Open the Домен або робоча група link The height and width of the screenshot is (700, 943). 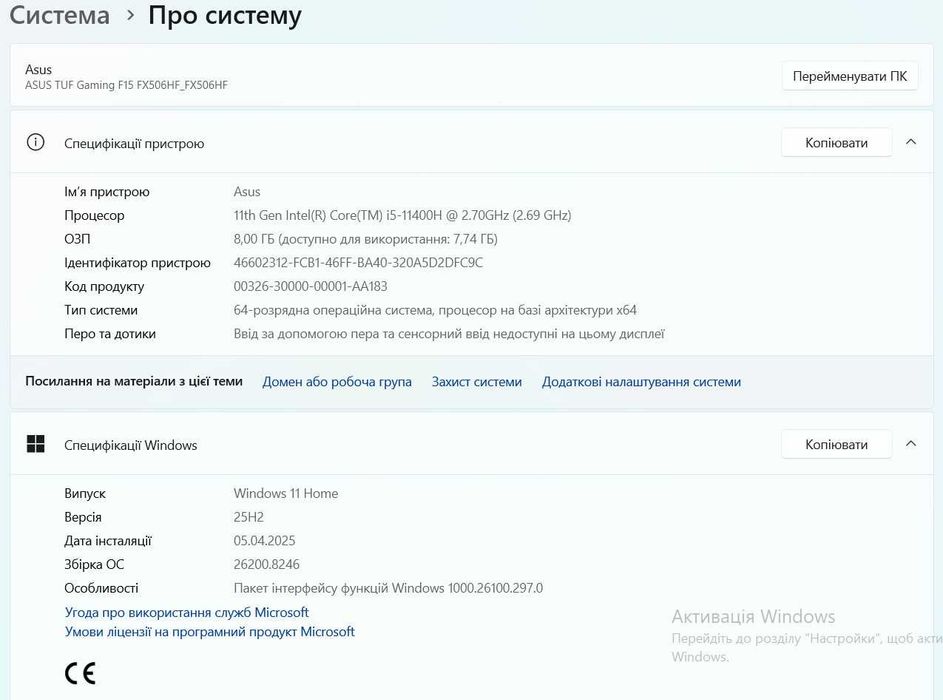(x=337, y=382)
